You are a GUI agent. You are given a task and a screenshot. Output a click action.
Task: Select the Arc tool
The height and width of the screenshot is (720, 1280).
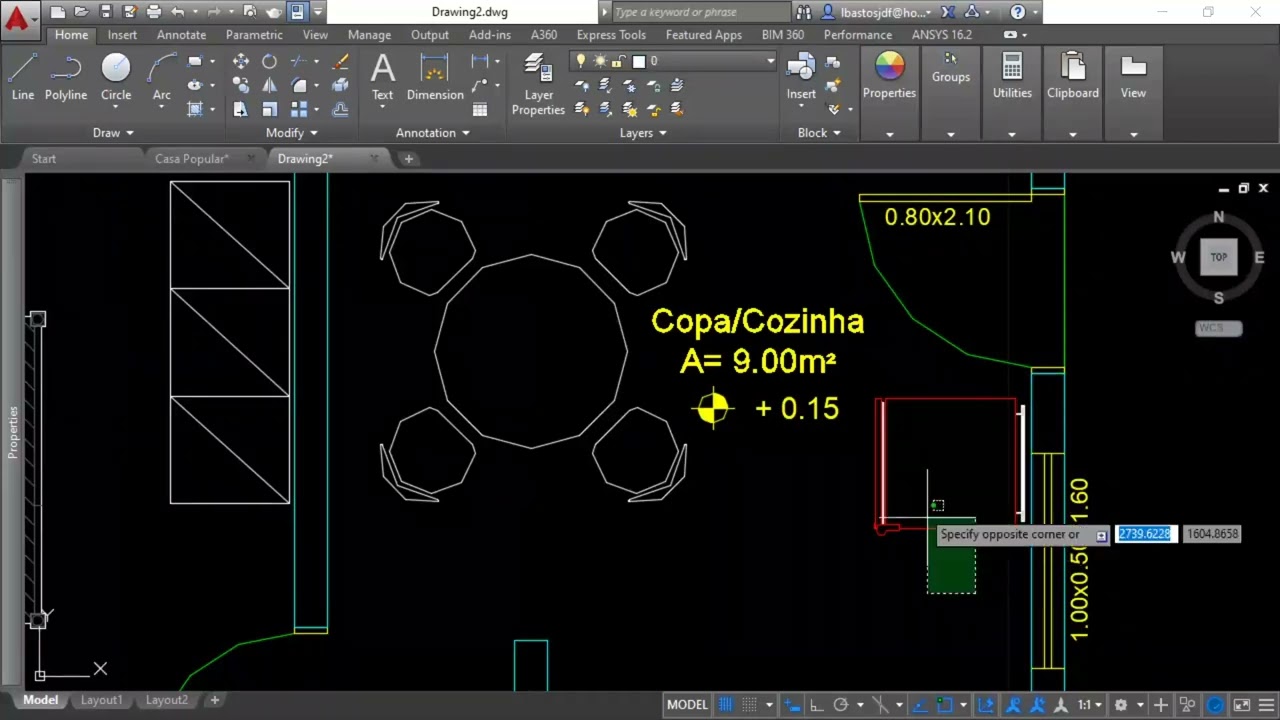[161, 78]
